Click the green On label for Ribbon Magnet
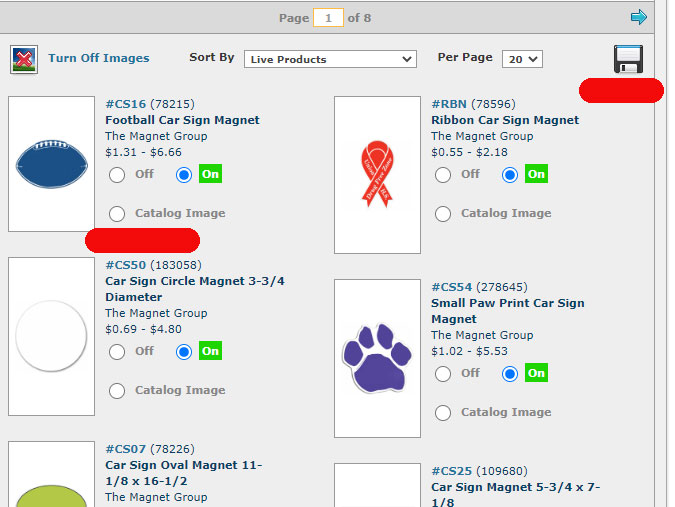The height and width of the screenshot is (507, 675). point(536,174)
